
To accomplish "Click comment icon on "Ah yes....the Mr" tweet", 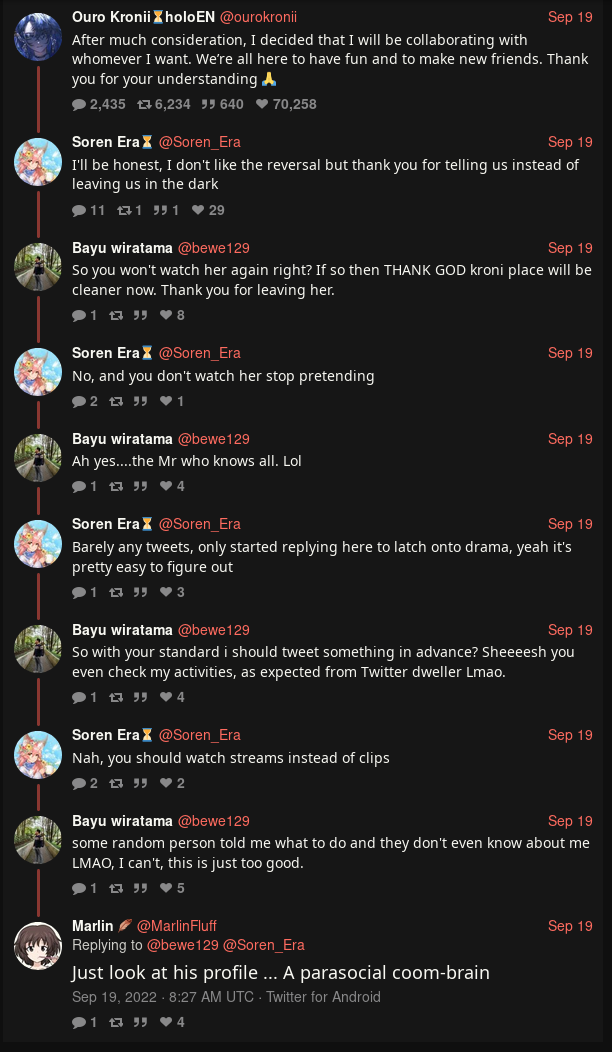I will 79,486.
